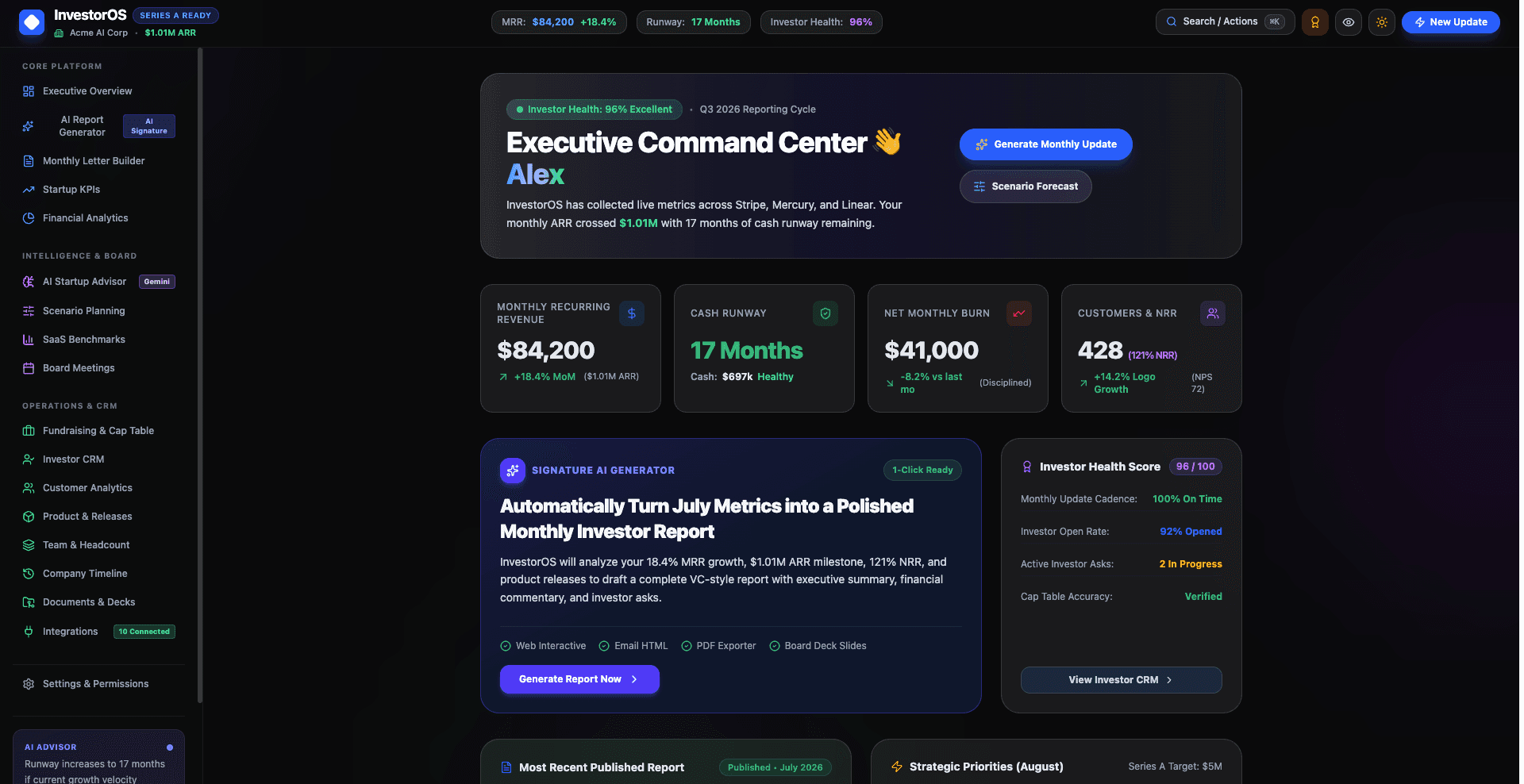Open Settings & Permissions
Image resolution: width=1524 pixels, height=784 pixels.
(x=98, y=684)
